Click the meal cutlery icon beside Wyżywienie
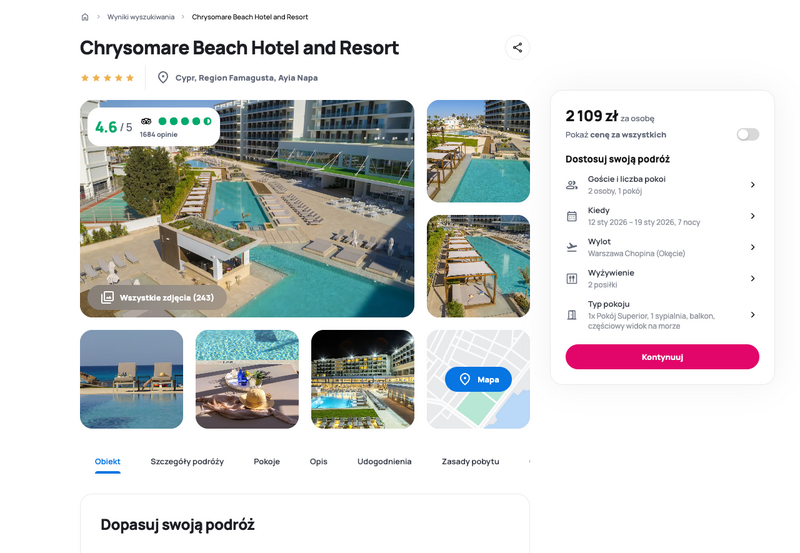Screen dimensions: 800x553 coord(572,279)
